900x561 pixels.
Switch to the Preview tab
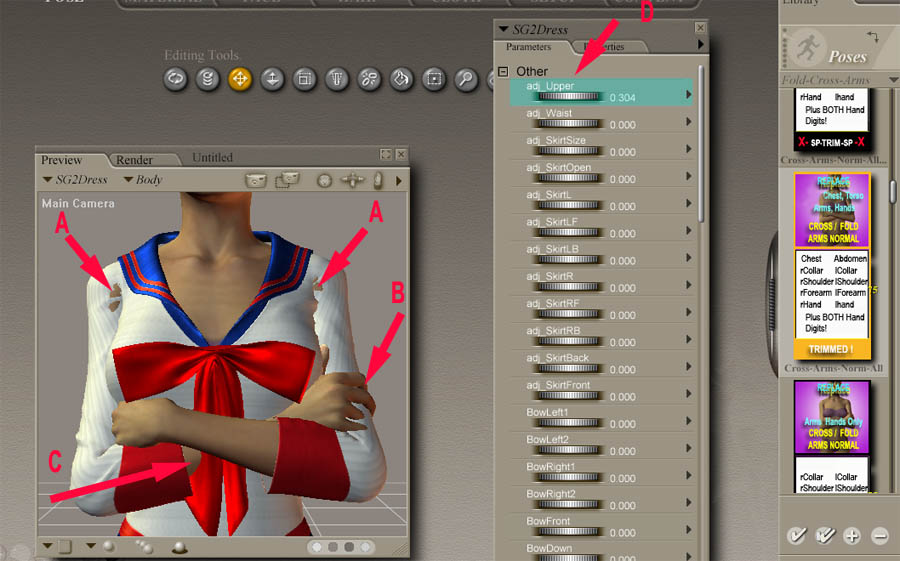(x=61, y=160)
